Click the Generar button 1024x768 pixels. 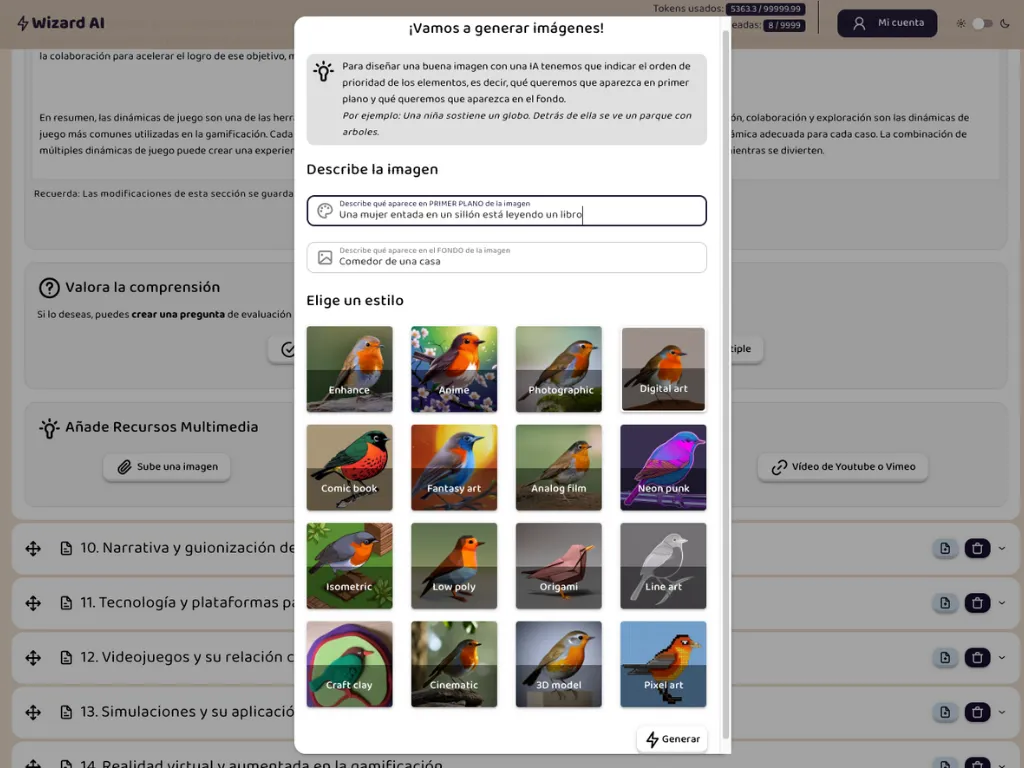coord(672,739)
